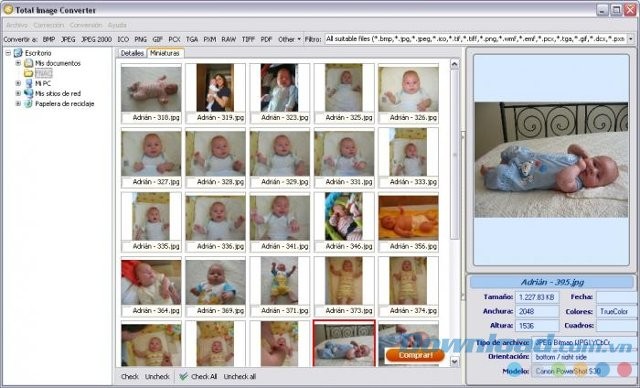Expand the Mis documentos tree node
Image resolution: width=640 pixels, height=388 pixels.
click(18, 63)
